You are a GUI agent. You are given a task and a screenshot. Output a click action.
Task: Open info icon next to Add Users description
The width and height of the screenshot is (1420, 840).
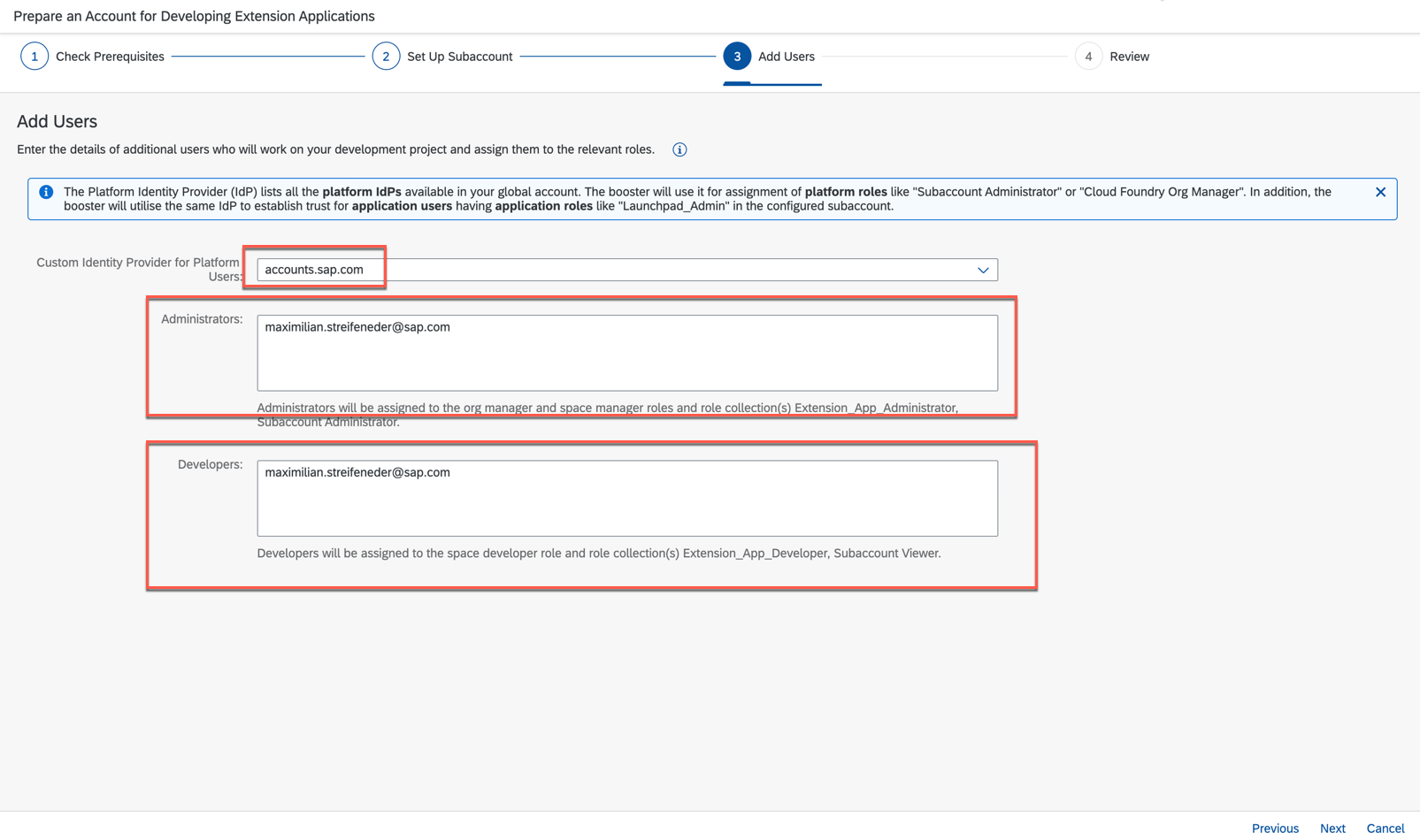679,149
